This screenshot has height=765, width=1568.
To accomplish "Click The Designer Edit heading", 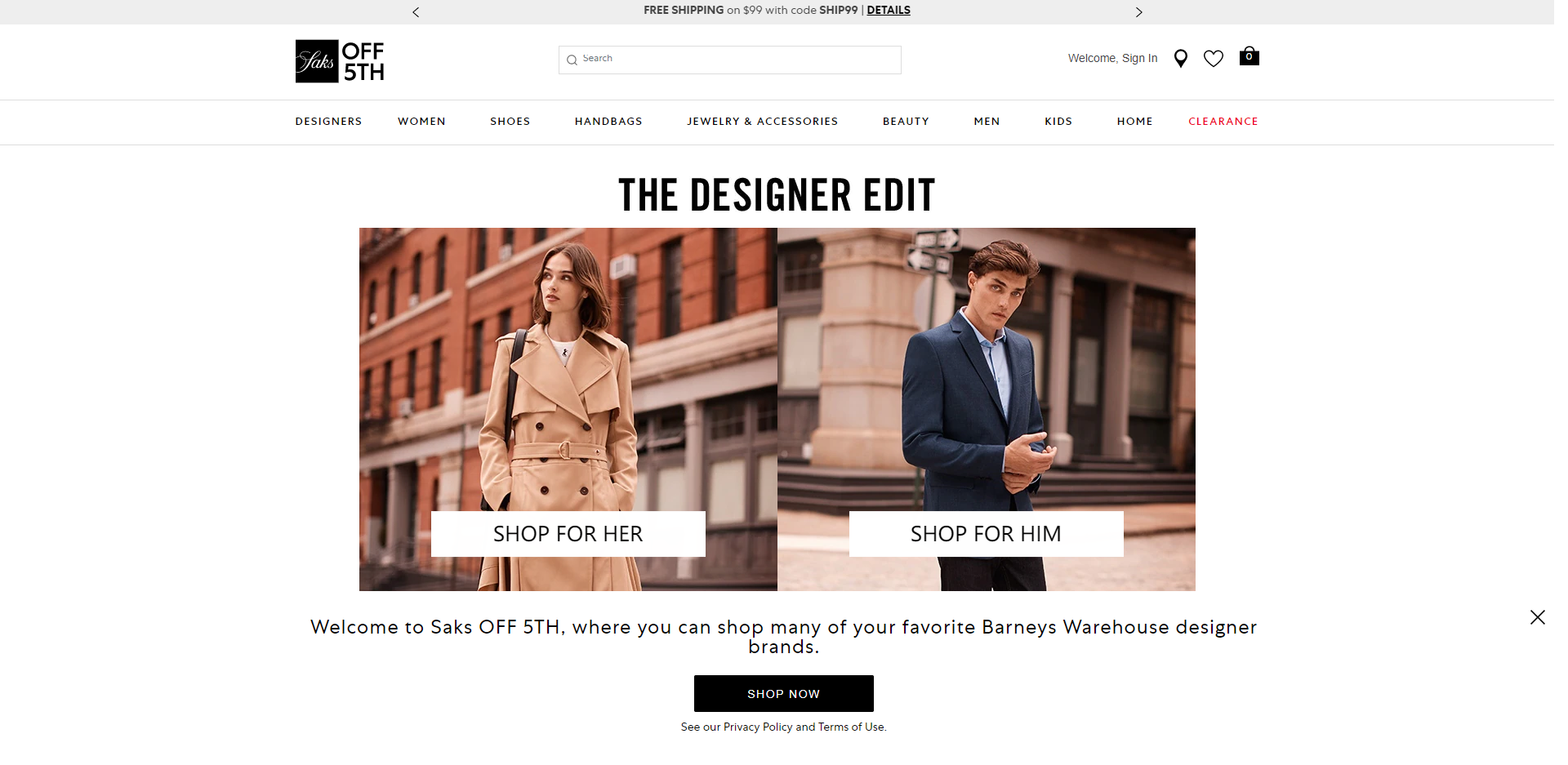I will pos(777,195).
